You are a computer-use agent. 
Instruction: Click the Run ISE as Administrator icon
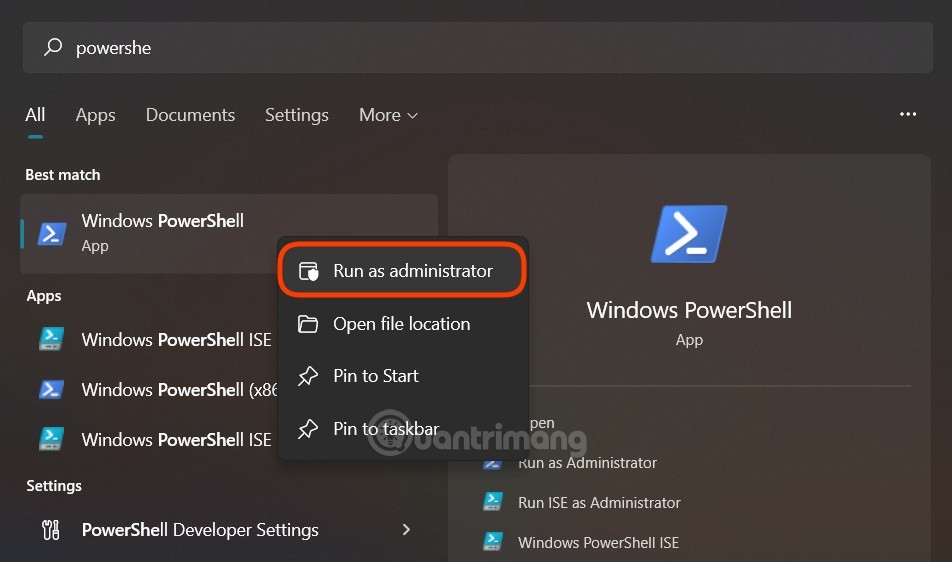pos(492,502)
